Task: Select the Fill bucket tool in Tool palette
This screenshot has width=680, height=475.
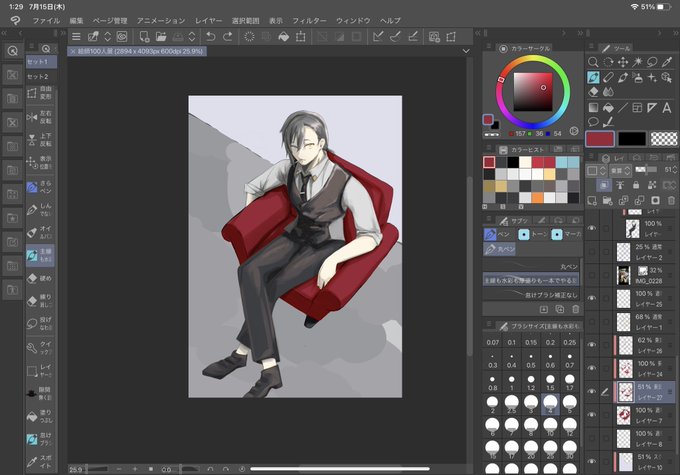Action: [608, 108]
